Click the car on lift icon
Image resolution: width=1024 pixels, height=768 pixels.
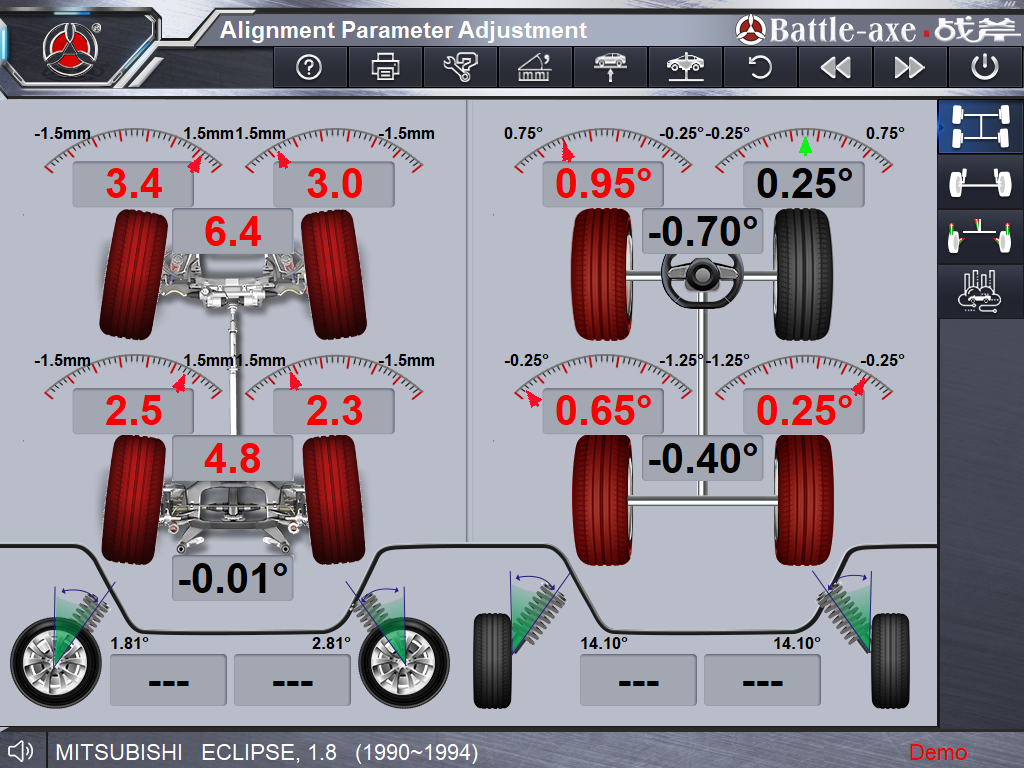tap(685, 68)
